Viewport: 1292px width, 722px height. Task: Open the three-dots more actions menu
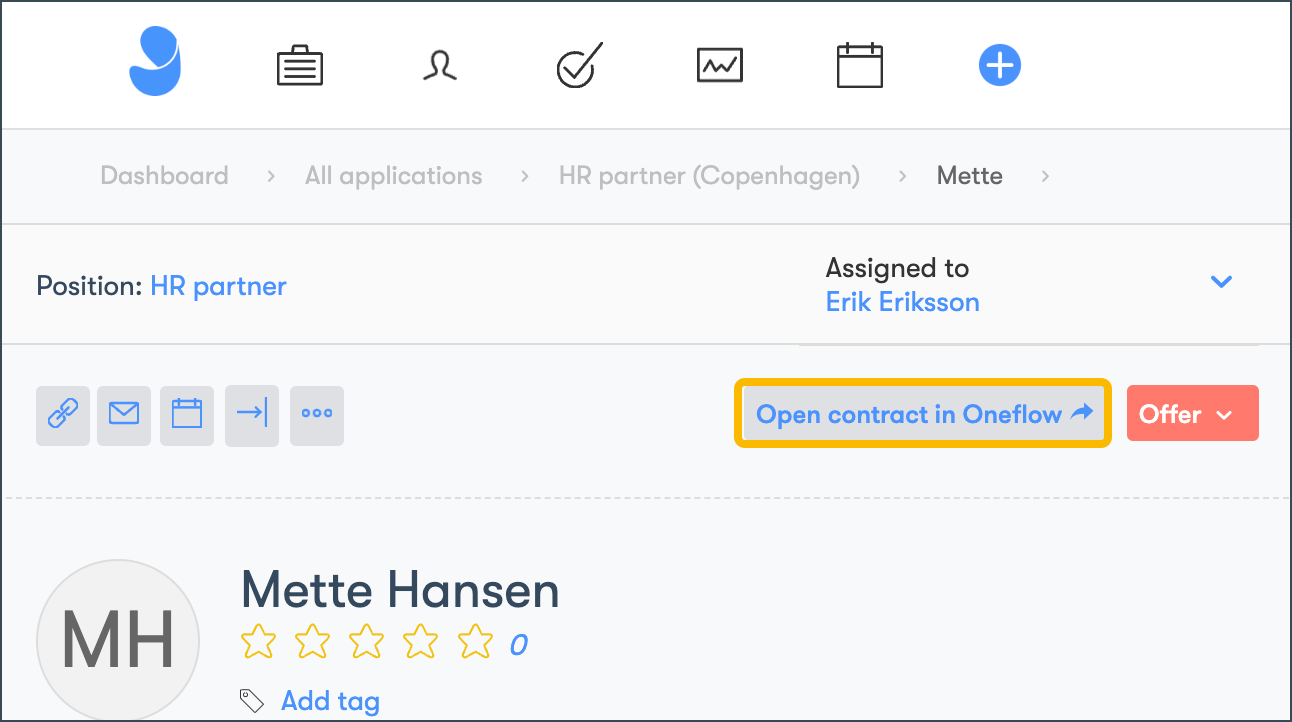tap(317, 415)
